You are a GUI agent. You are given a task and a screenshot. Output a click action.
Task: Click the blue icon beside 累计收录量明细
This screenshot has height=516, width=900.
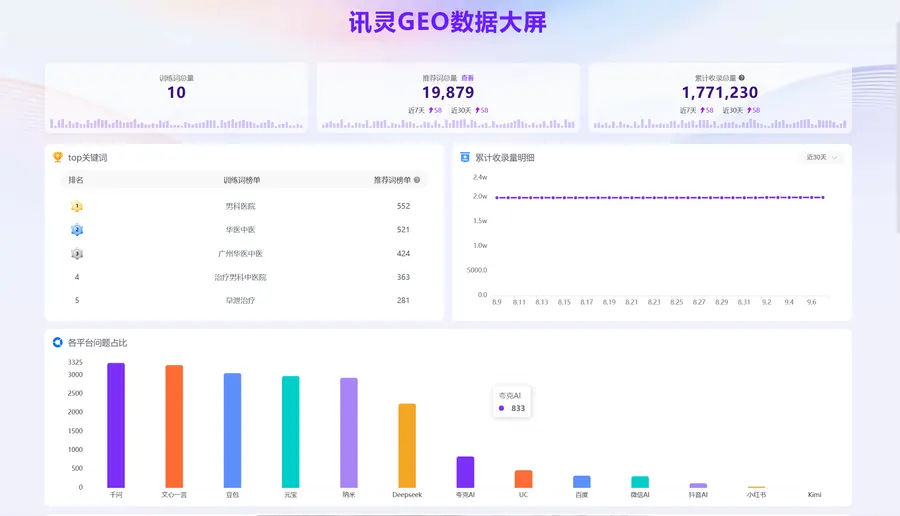pos(465,157)
